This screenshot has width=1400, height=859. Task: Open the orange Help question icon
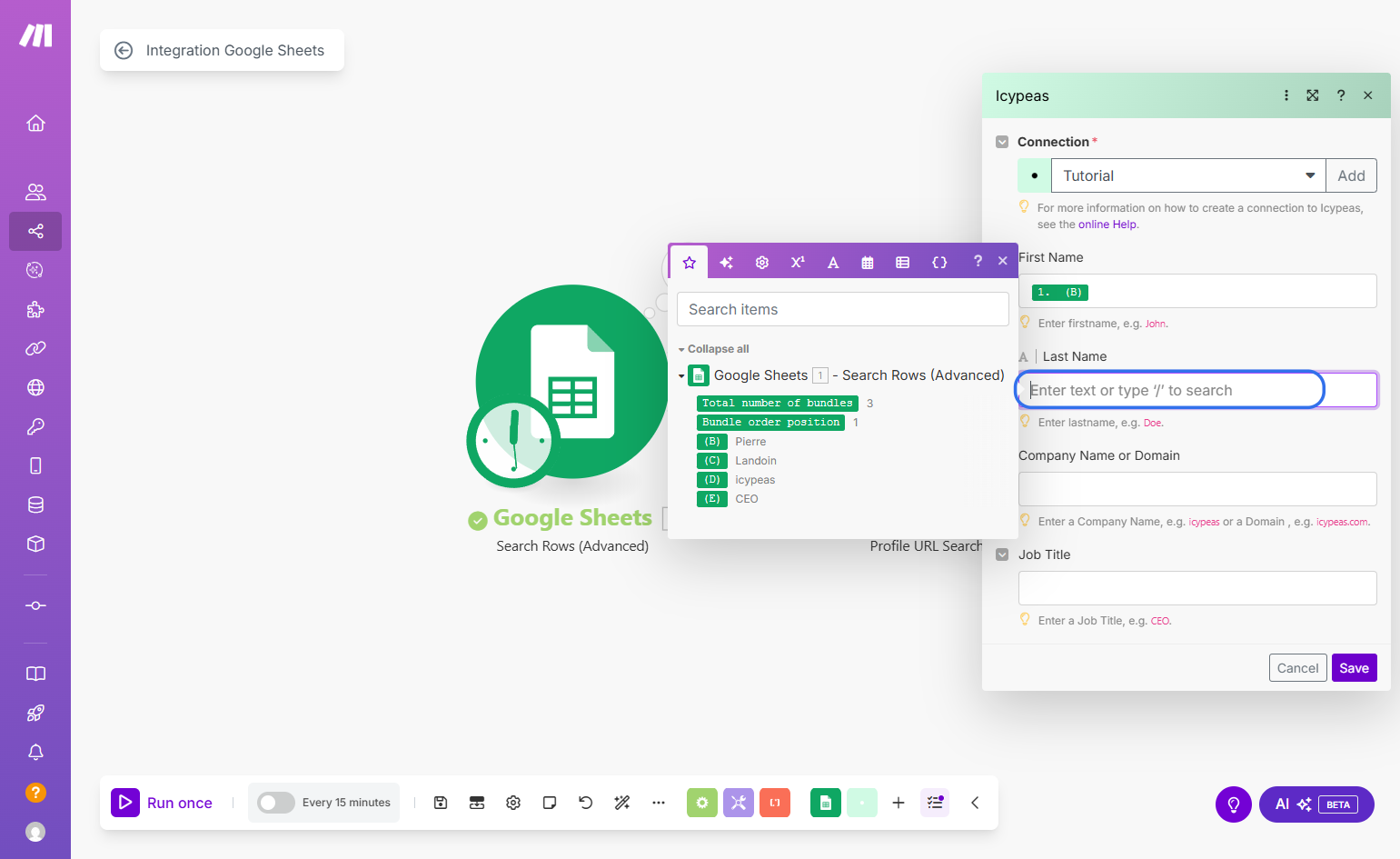click(35, 792)
